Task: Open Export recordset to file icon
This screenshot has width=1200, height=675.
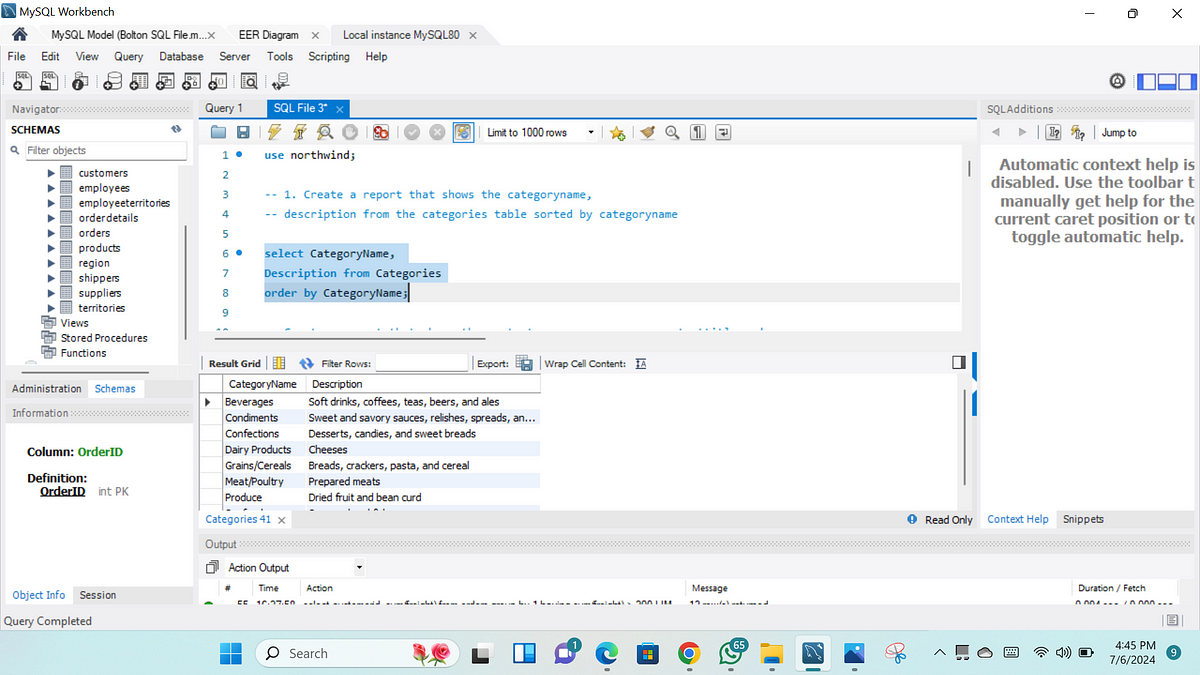Action: point(523,364)
